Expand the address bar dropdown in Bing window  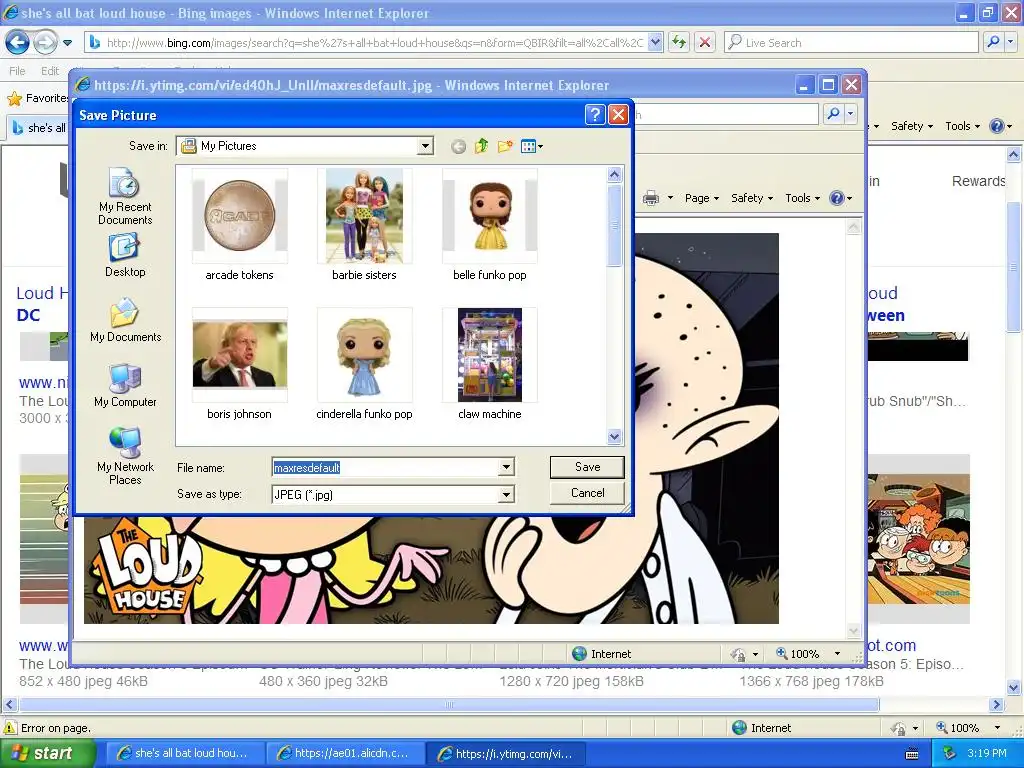656,42
